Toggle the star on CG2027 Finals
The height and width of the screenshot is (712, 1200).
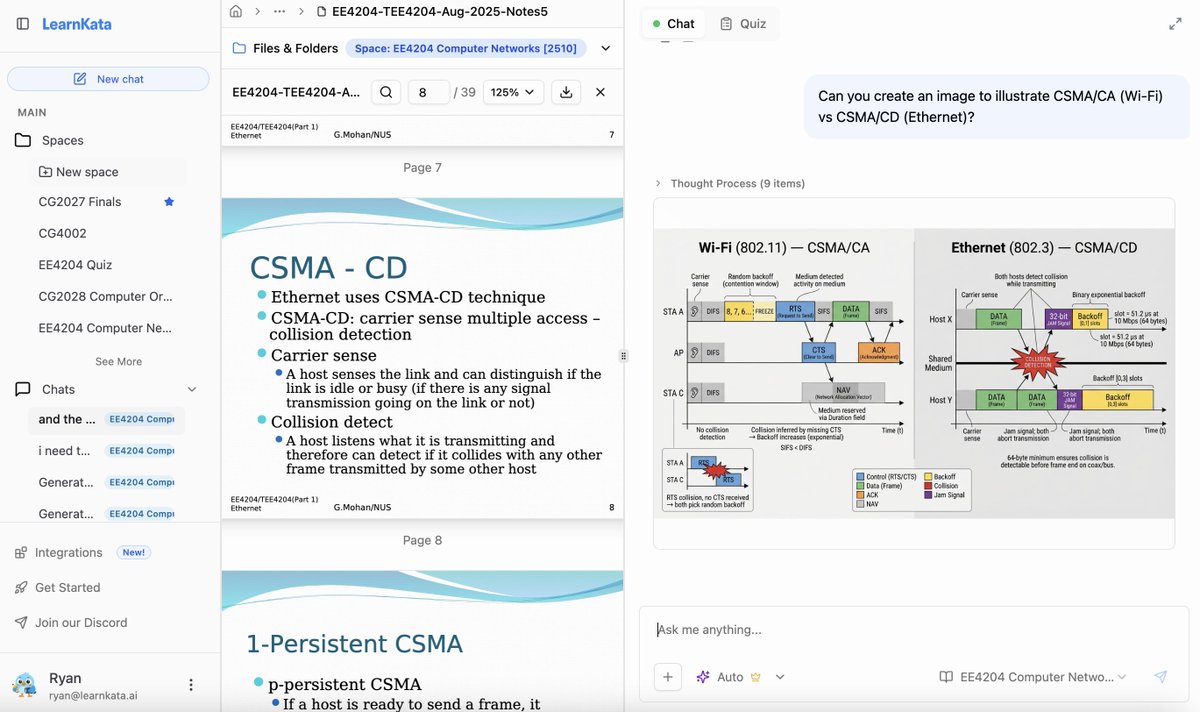pyautogui.click(x=168, y=202)
